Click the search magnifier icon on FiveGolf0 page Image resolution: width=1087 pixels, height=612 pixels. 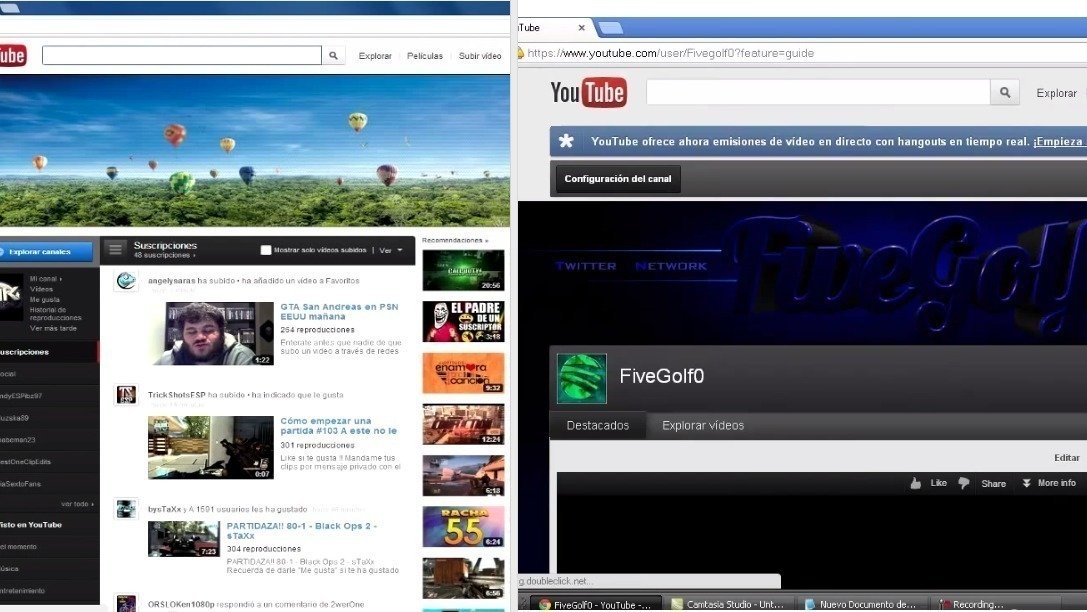1004,91
